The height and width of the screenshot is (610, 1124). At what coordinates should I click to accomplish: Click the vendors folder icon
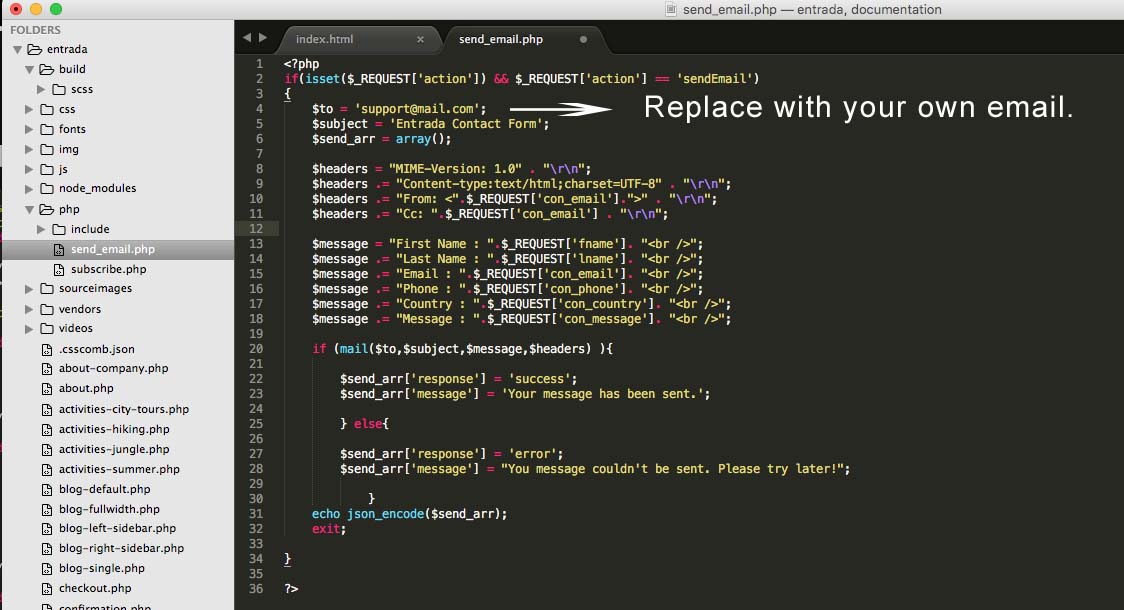[x=47, y=309]
